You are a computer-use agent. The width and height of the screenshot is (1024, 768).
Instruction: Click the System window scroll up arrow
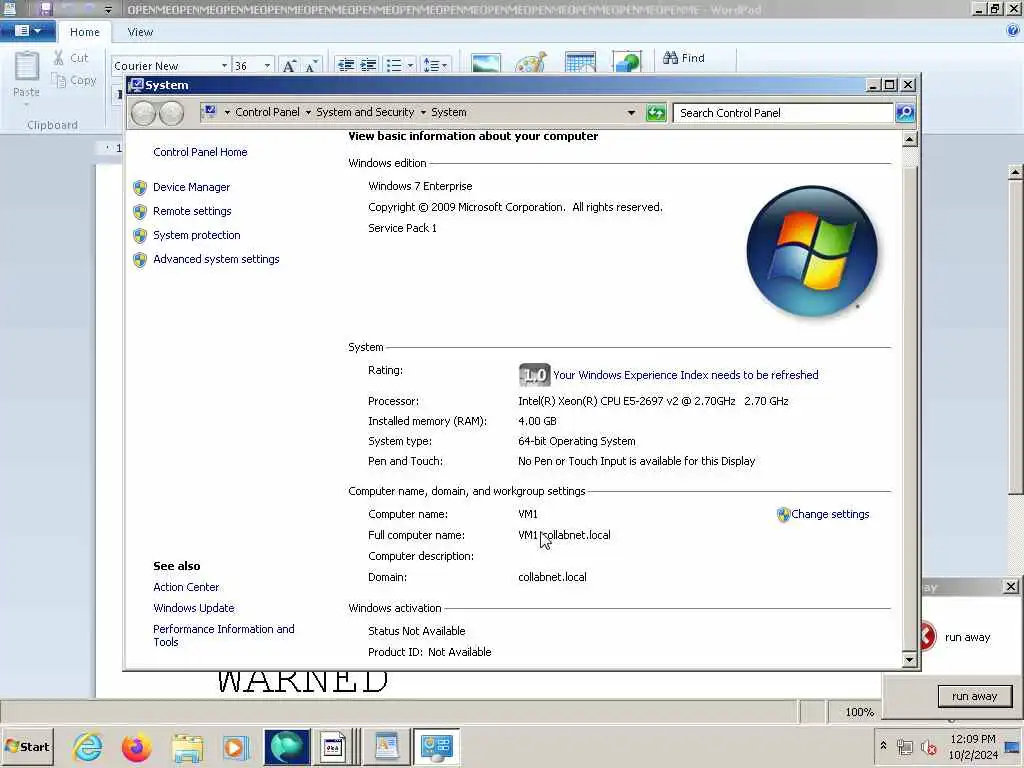pyautogui.click(x=910, y=139)
